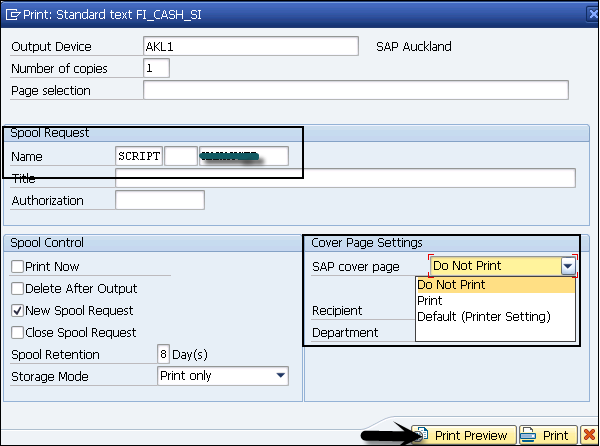
Task: Click the spool request Title field
Action: coord(345,178)
